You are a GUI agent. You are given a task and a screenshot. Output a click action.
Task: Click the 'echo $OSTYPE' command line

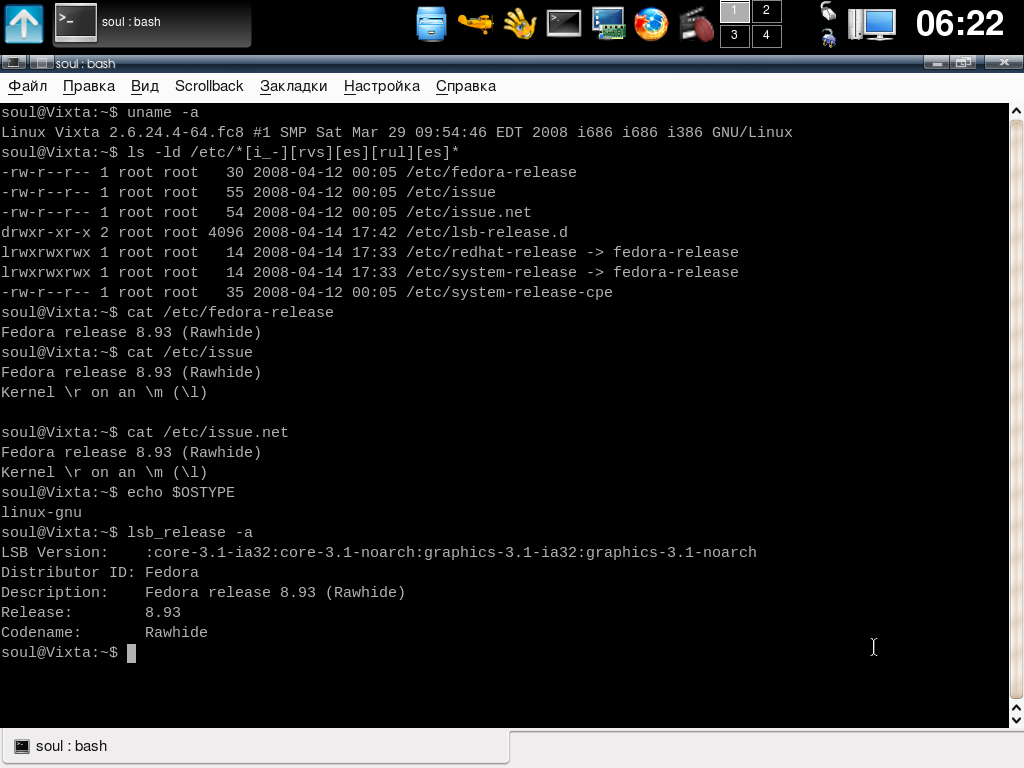[118, 492]
